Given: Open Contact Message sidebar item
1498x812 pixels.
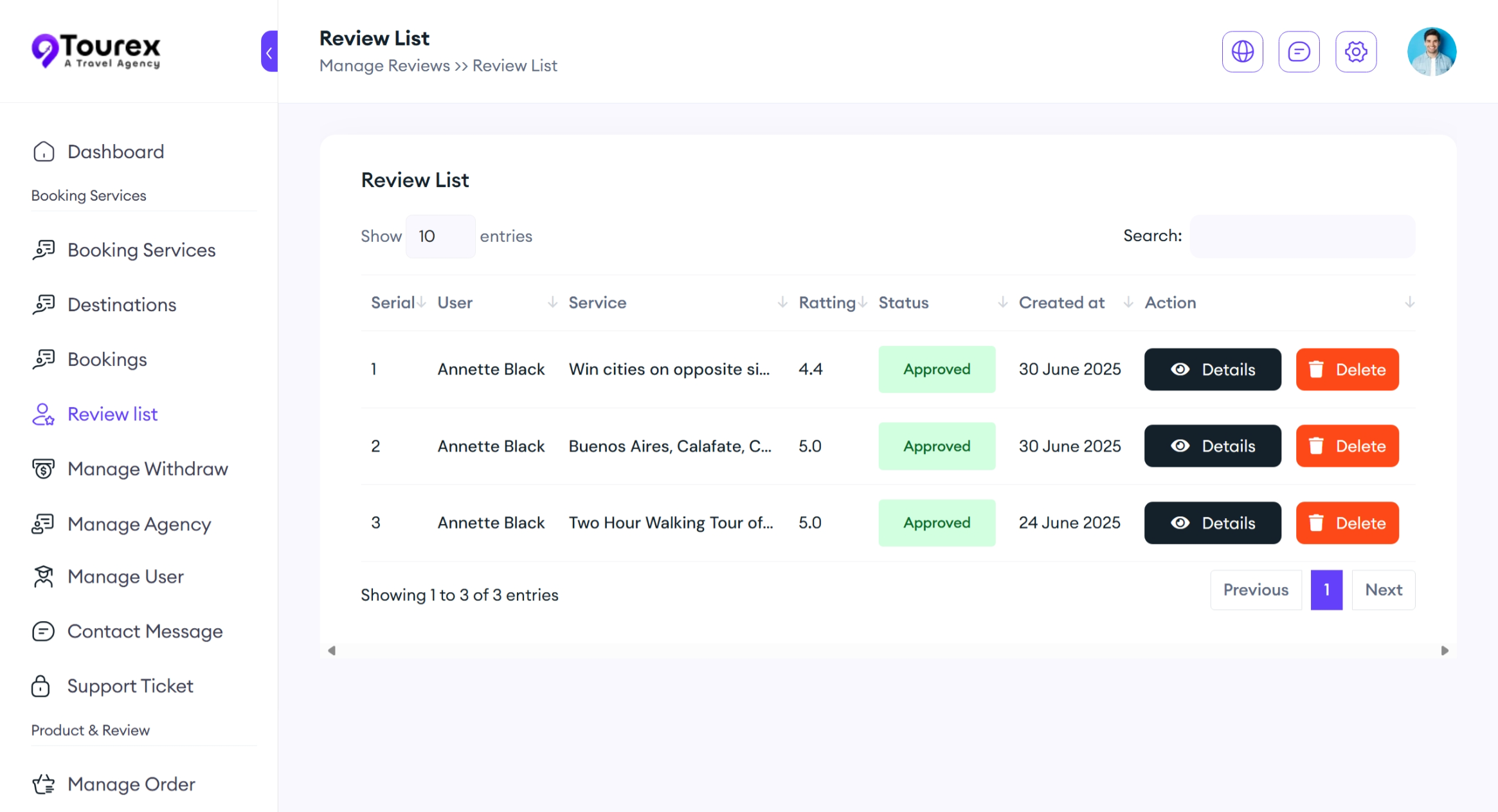Looking at the screenshot, I should (145, 631).
